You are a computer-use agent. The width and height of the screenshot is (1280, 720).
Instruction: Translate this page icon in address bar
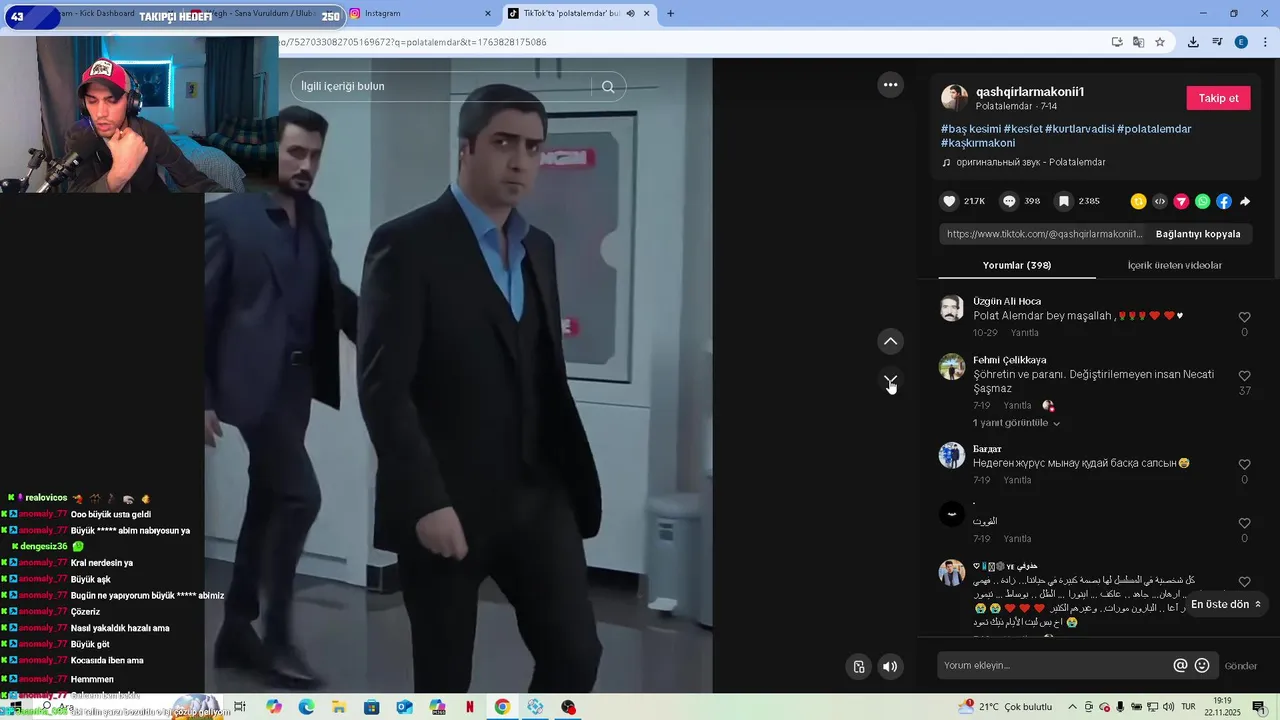pyautogui.click(x=1138, y=42)
